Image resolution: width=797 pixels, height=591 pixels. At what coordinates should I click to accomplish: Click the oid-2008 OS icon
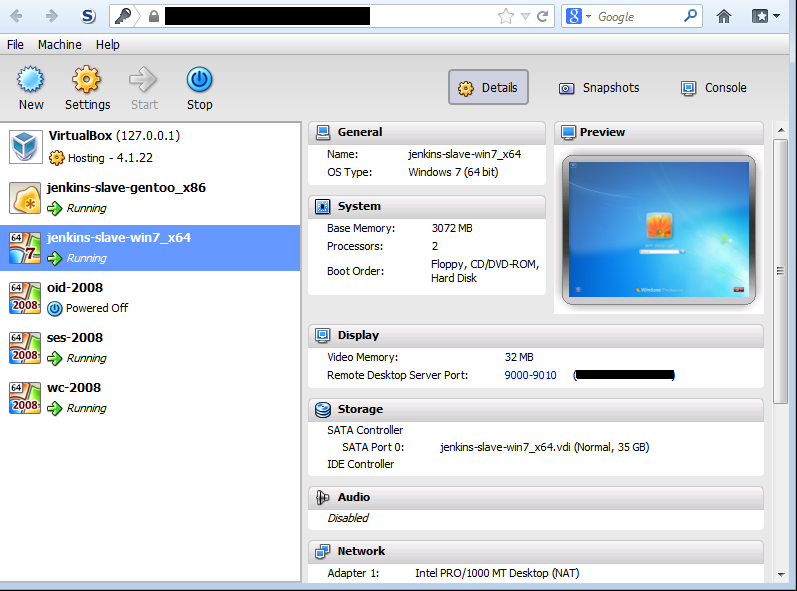click(x=25, y=298)
